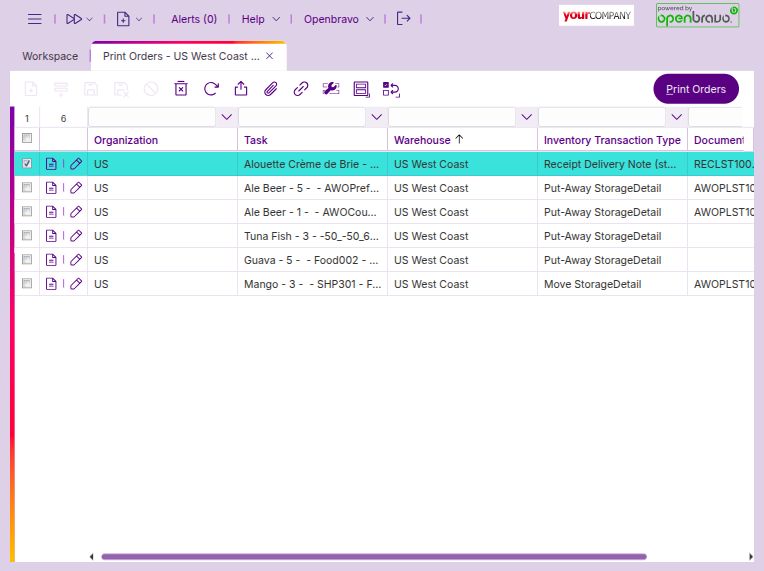Toggle the select-all header checkbox

(x=27, y=139)
